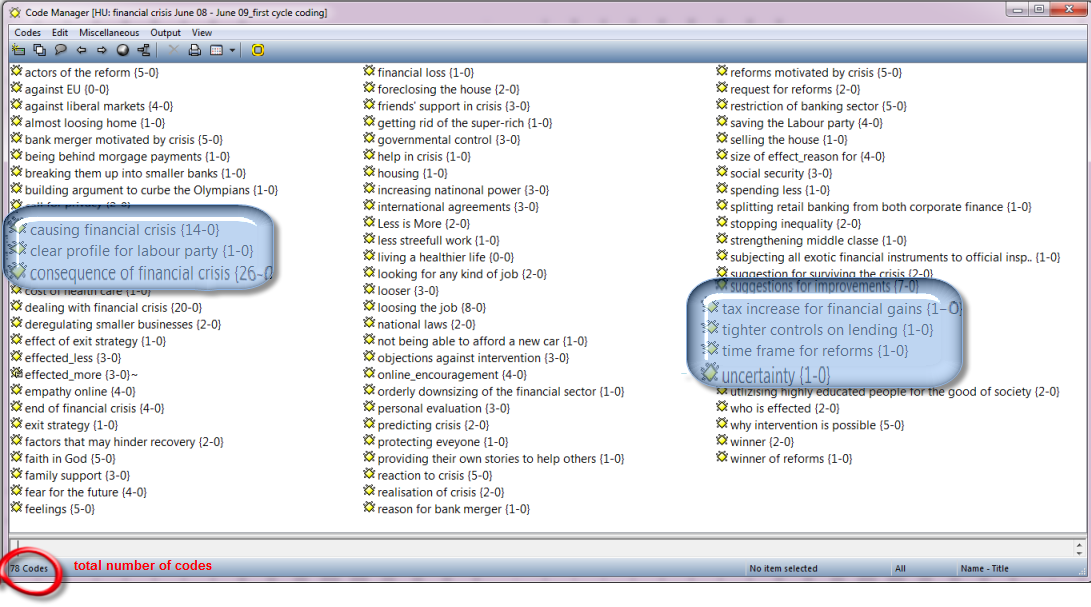1091x607 pixels.
Task: Click the duplicate codes toolbar icon
Action: pos(40,50)
